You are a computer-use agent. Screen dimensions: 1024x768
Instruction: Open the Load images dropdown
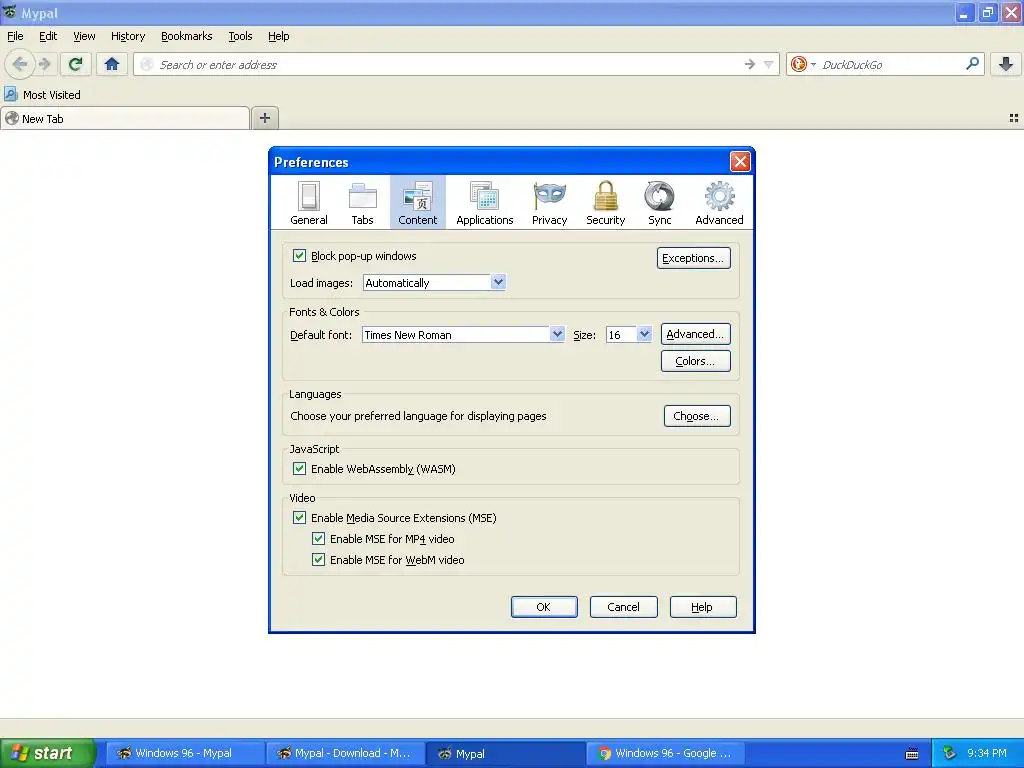[434, 282]
